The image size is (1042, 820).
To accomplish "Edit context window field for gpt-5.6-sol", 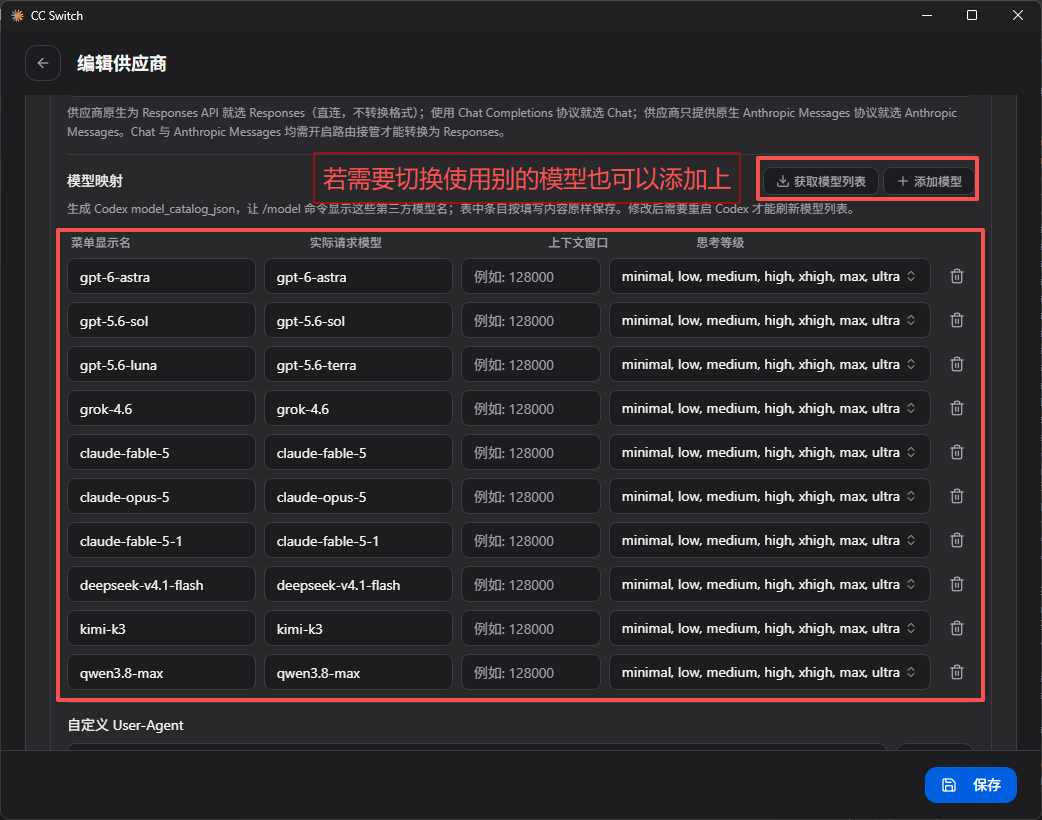I will [x=531, y=320].
